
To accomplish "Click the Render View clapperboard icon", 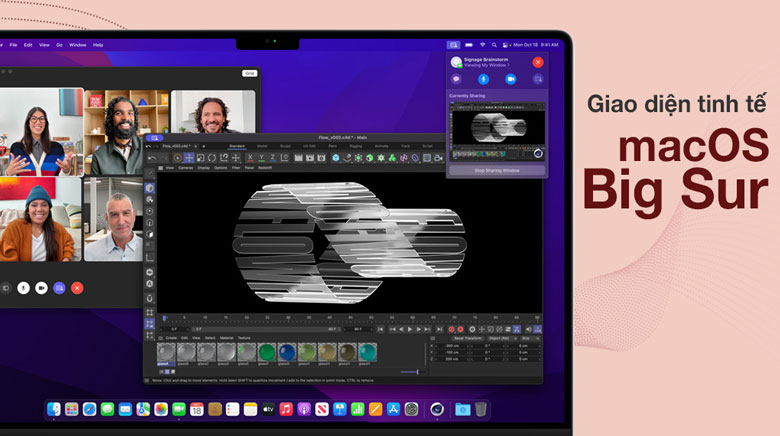I will pos(298,158).
